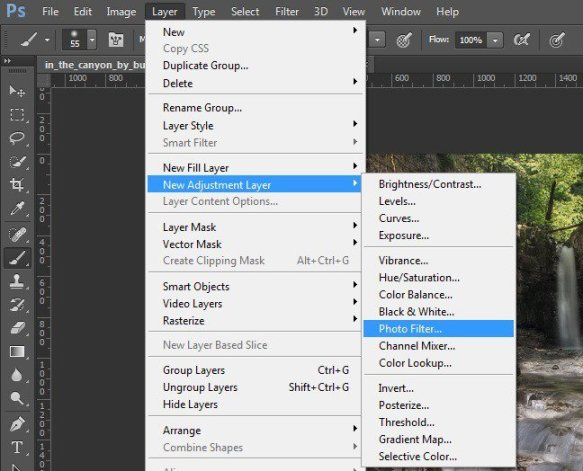Image resolution: width=583 pixels, height=471 pixels.
Task: Expand the tool panel double arrows
Action: coord(7,61)
